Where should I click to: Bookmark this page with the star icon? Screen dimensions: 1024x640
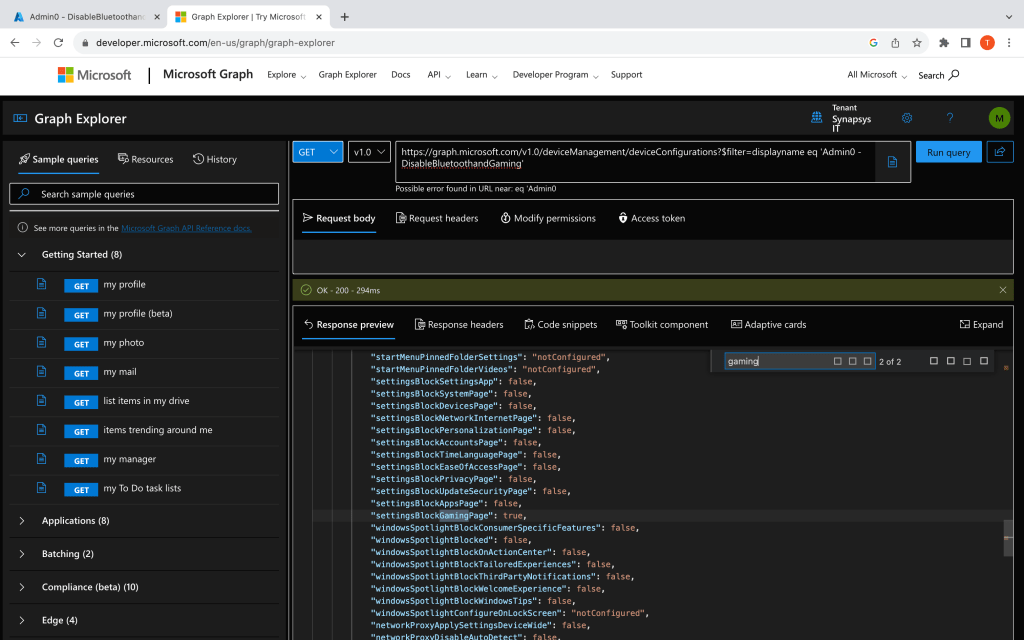click(x=917, y=43)
